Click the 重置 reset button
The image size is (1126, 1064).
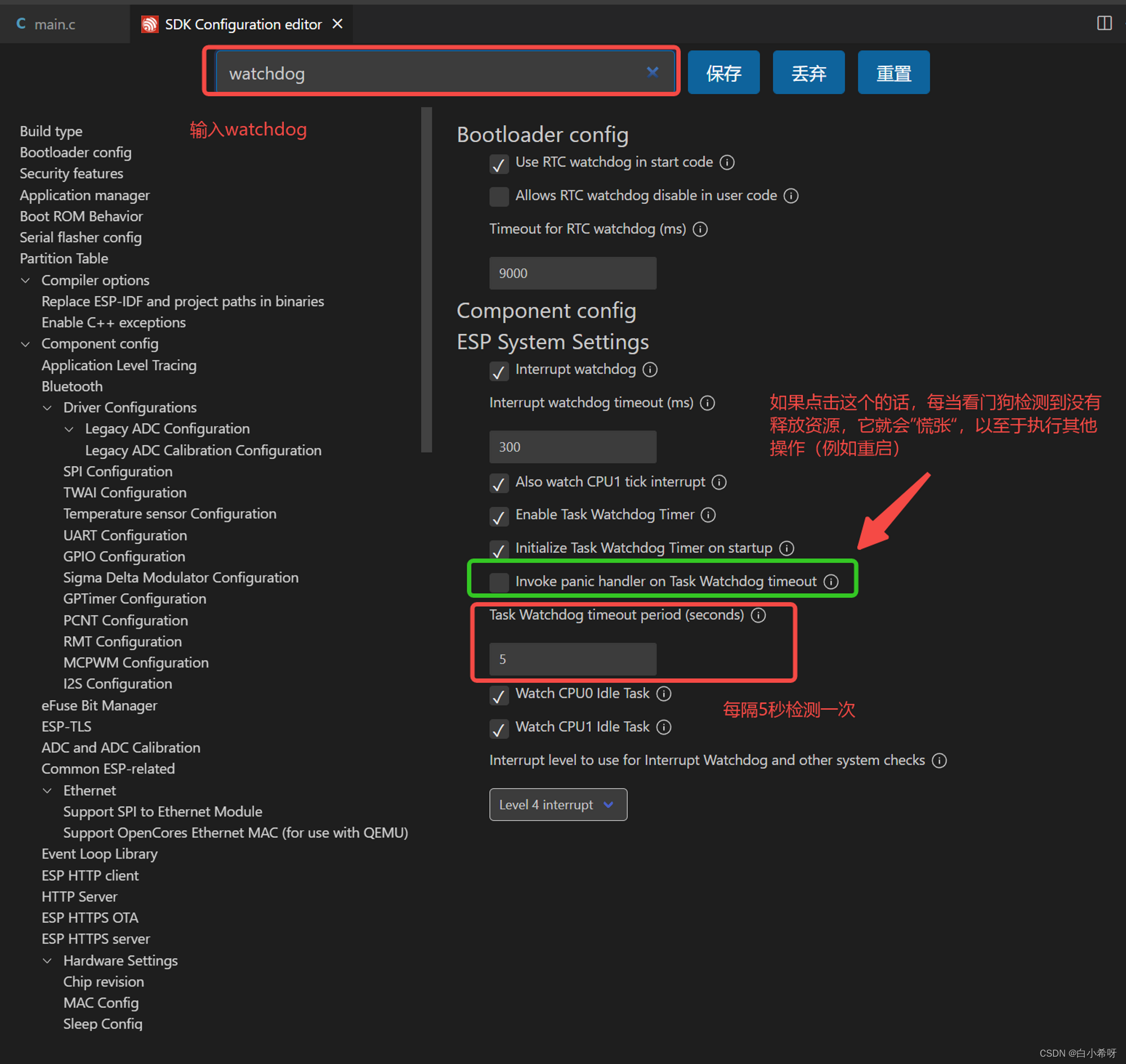[x=893, y=73]
